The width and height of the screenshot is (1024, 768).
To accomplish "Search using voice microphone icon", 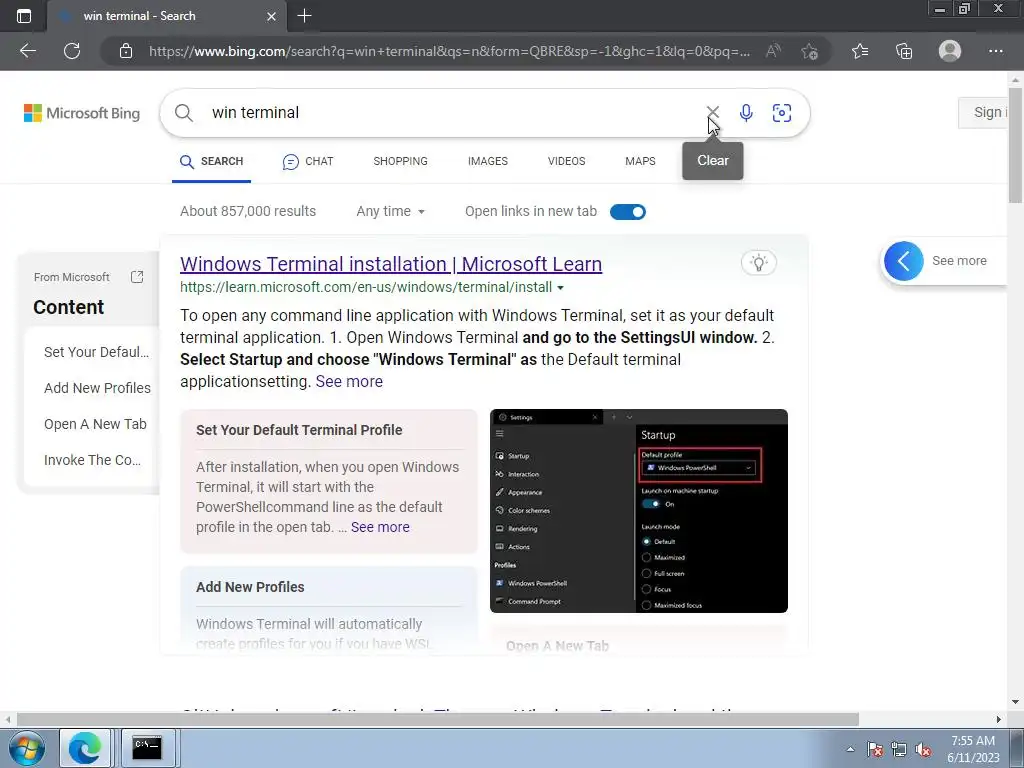I will point(746,113).
